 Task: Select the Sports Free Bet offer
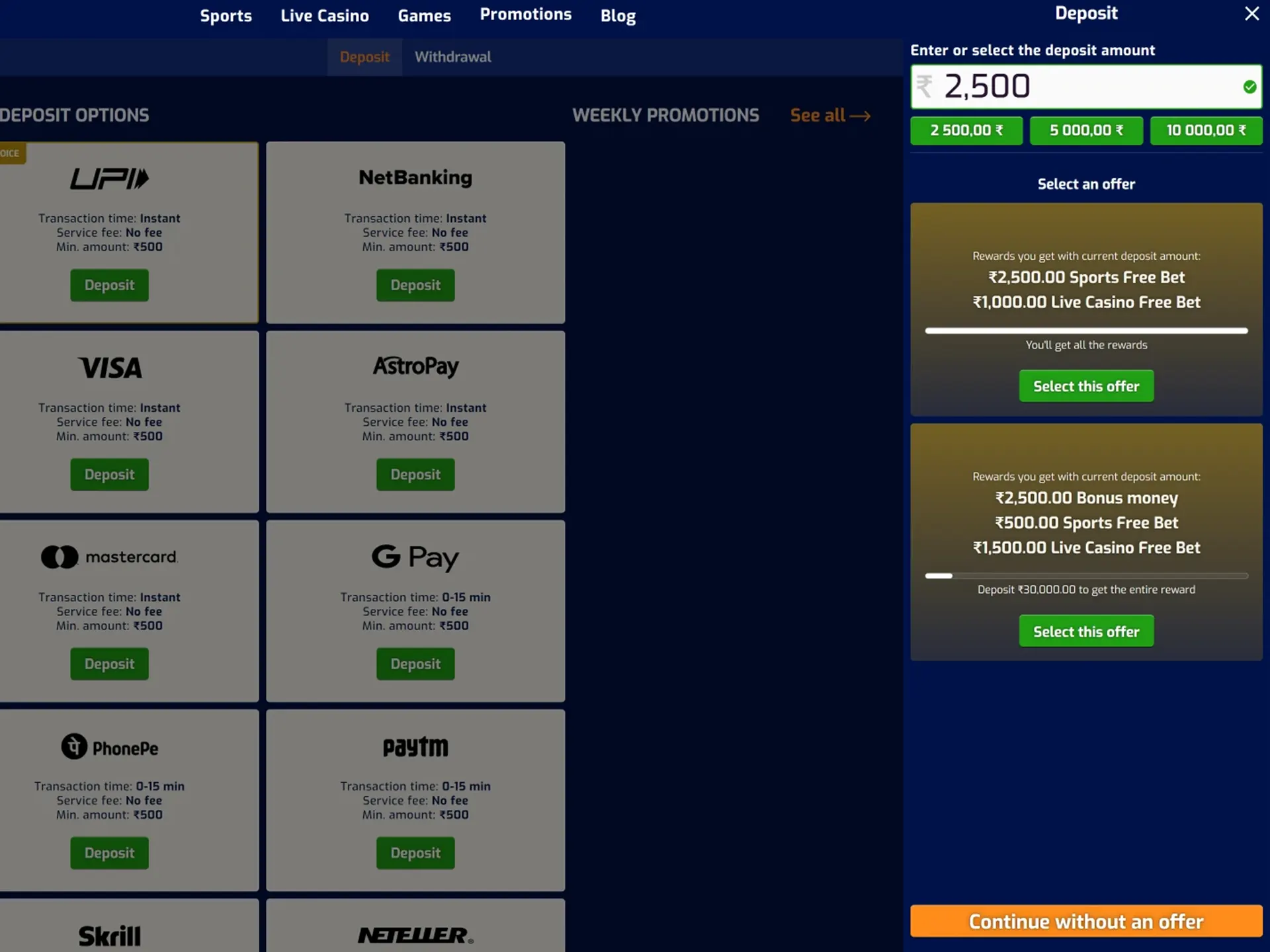1086,386
